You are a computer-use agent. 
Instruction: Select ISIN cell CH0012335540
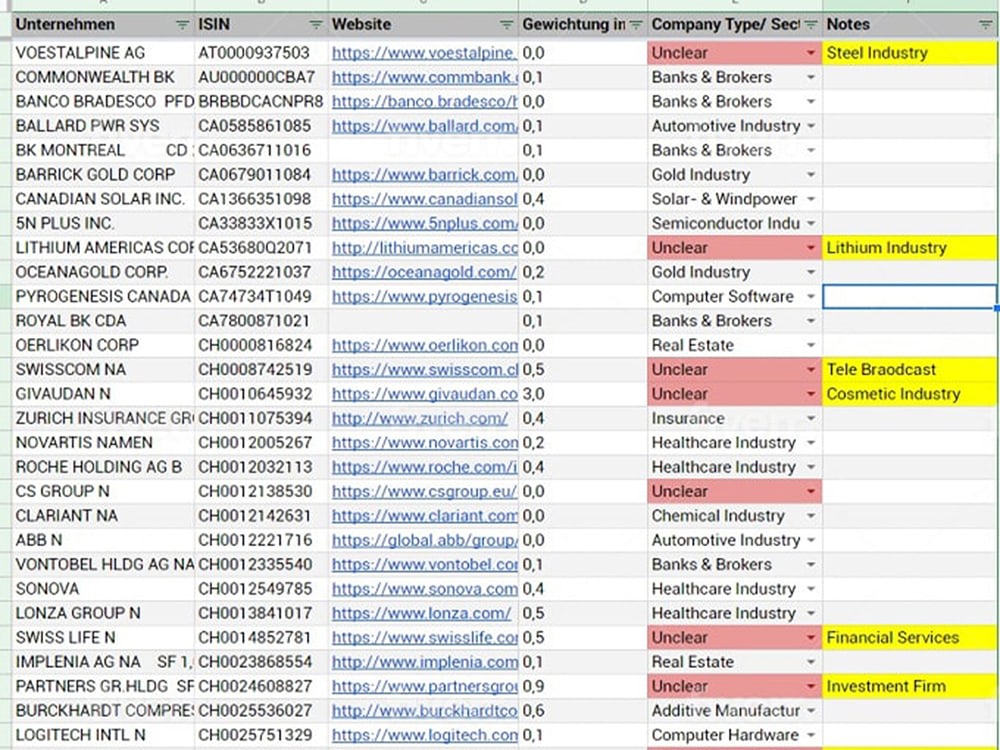click(x=261, y=564)
